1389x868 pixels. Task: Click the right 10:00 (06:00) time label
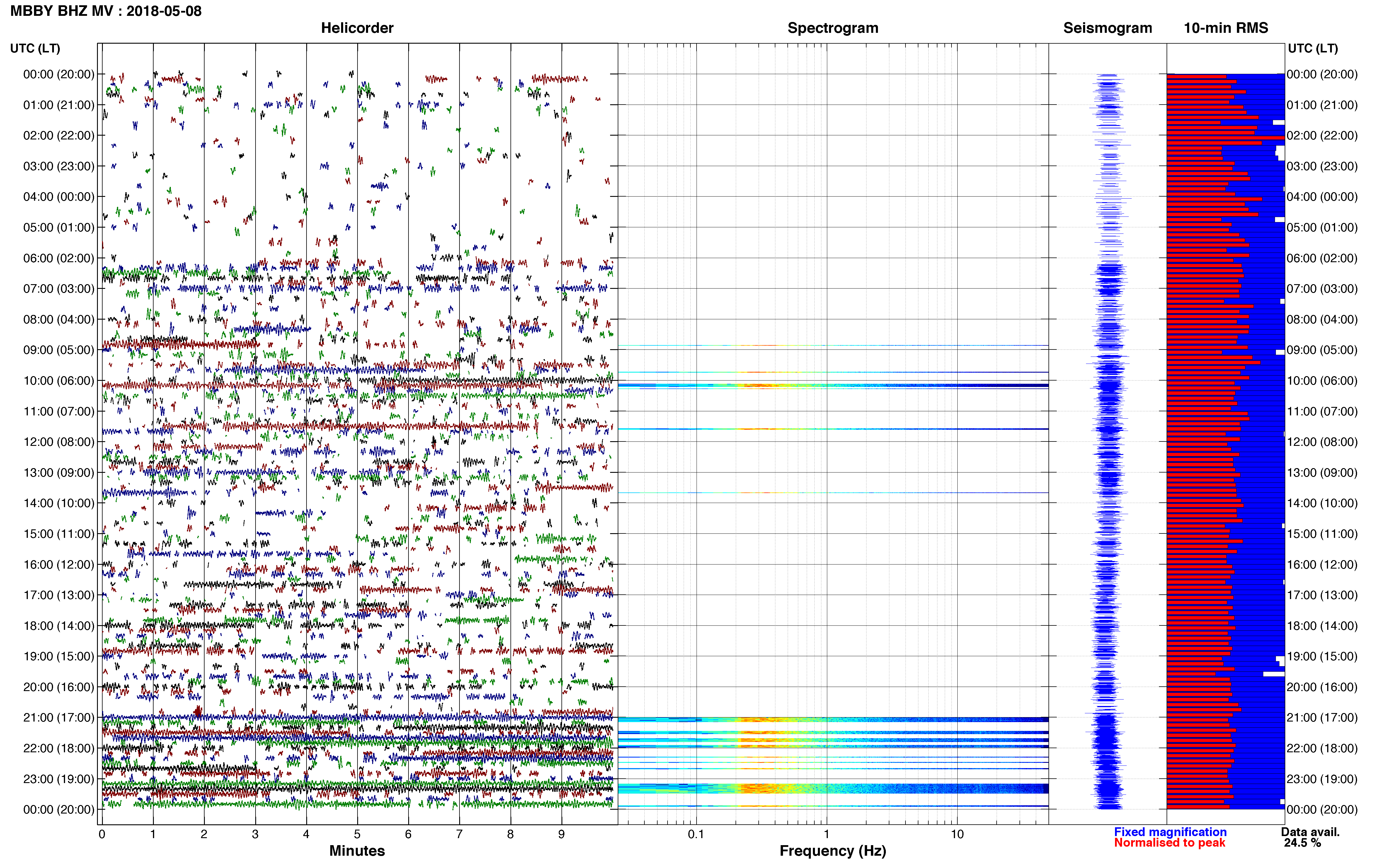click(1322, 381)
